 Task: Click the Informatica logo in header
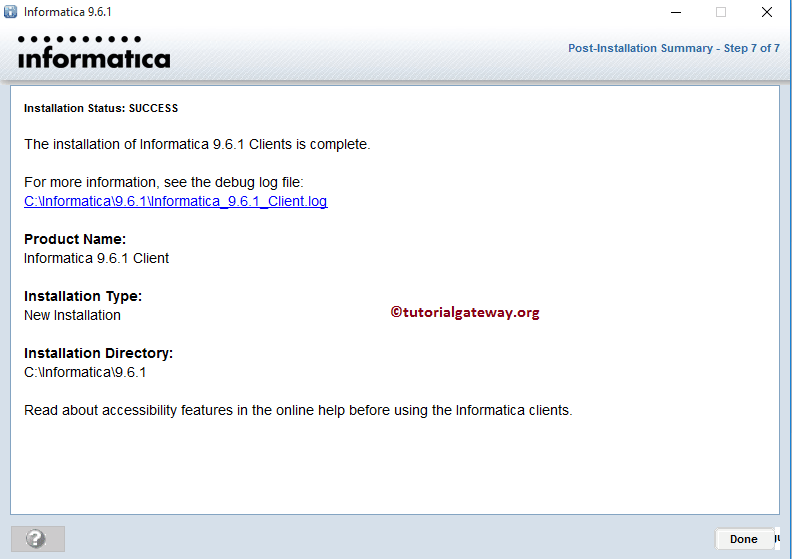(x=94, y=52)
